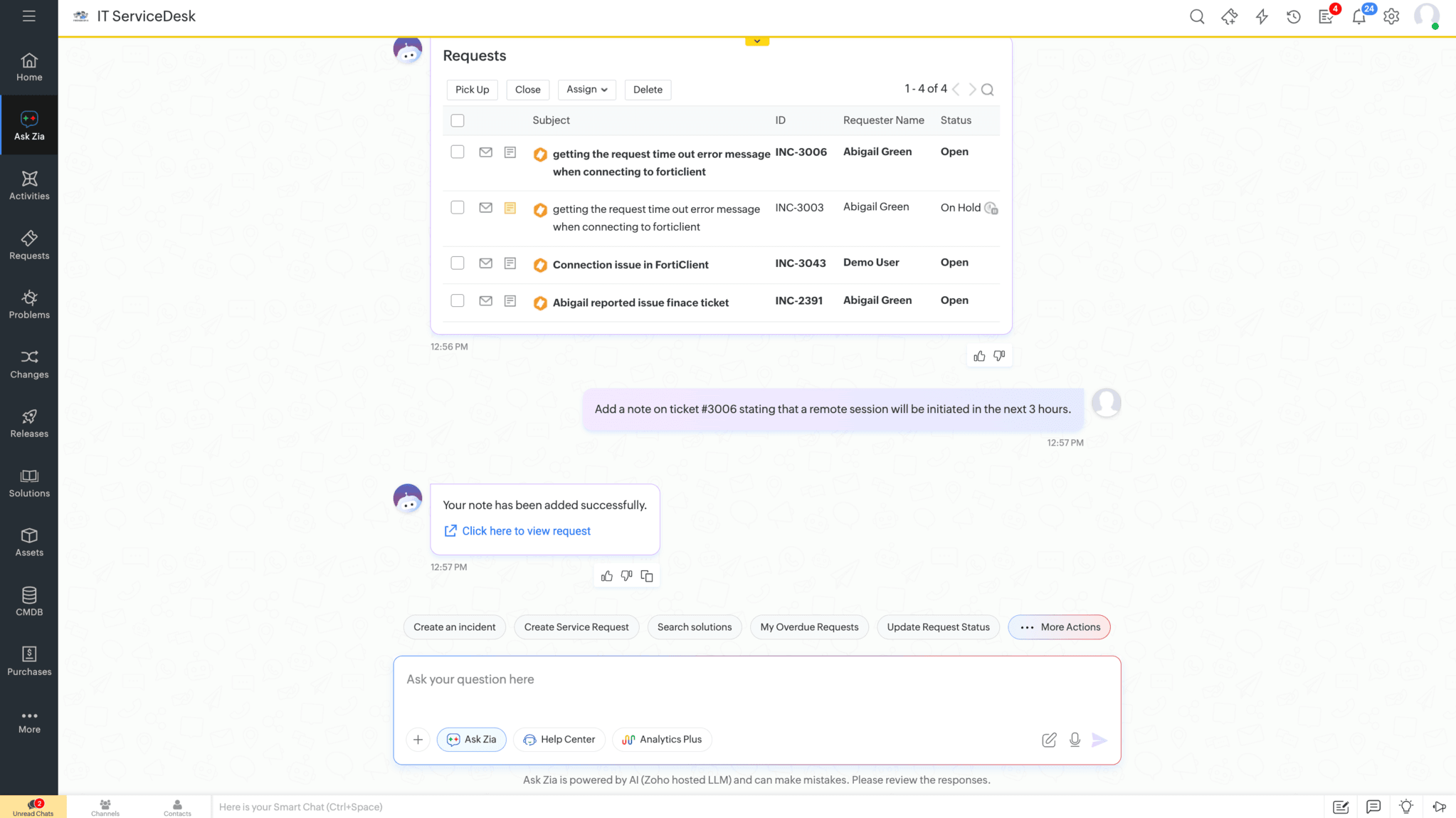Open the notifications bell

pyautogui.click(x=1359, y=16)
